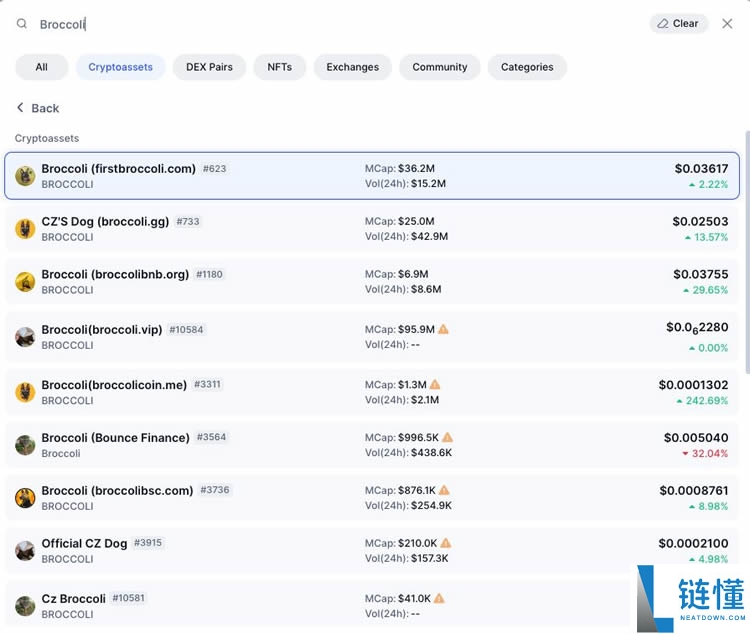Select the Cryptoassets filter tab
Screen dimensions: 750x634
click(x=121, y=67)
